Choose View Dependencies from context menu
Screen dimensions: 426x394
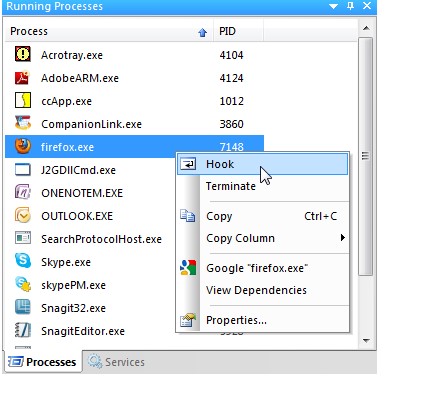click(262, 290)
